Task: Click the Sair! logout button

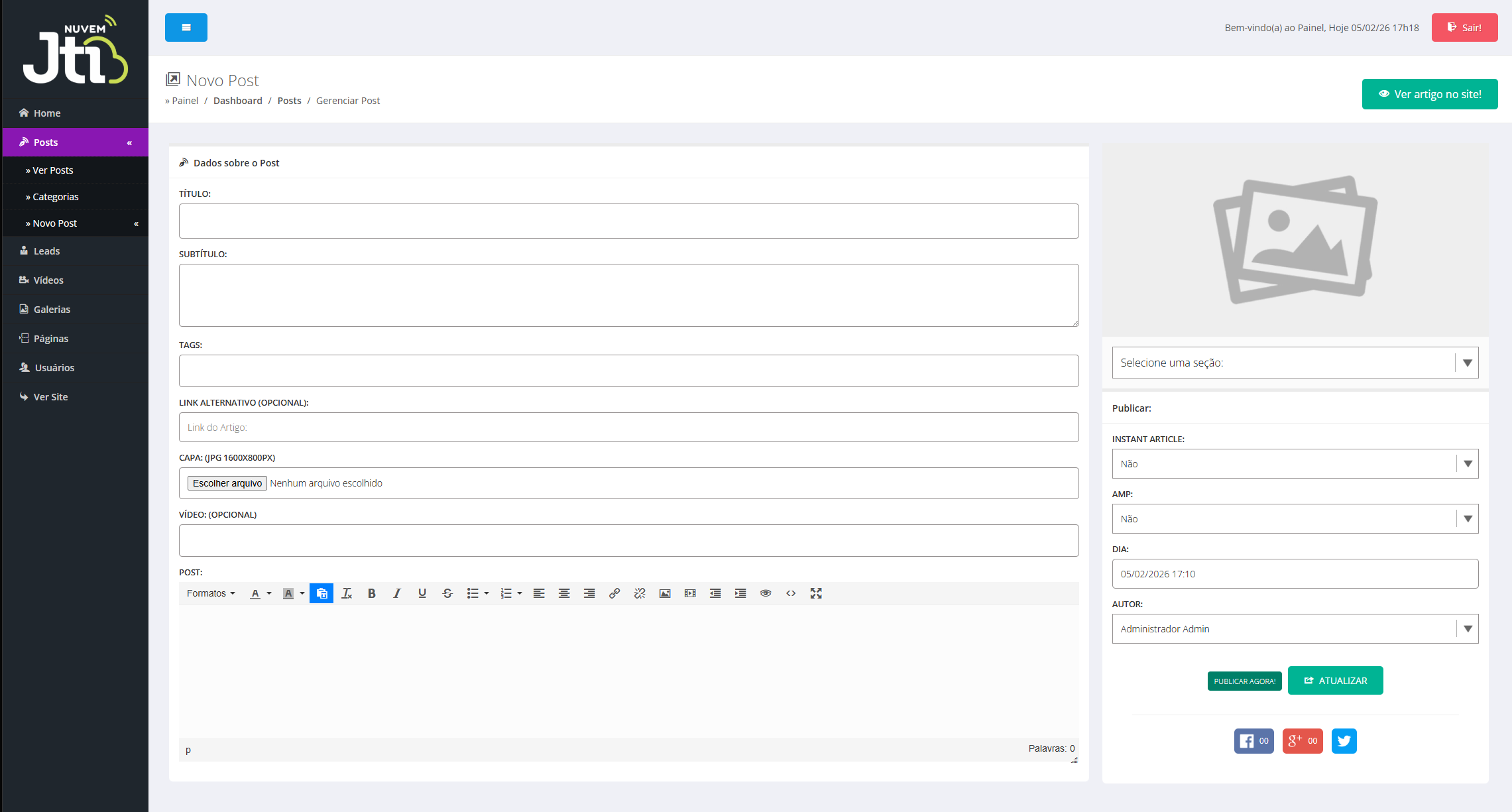Action: 1464,27
